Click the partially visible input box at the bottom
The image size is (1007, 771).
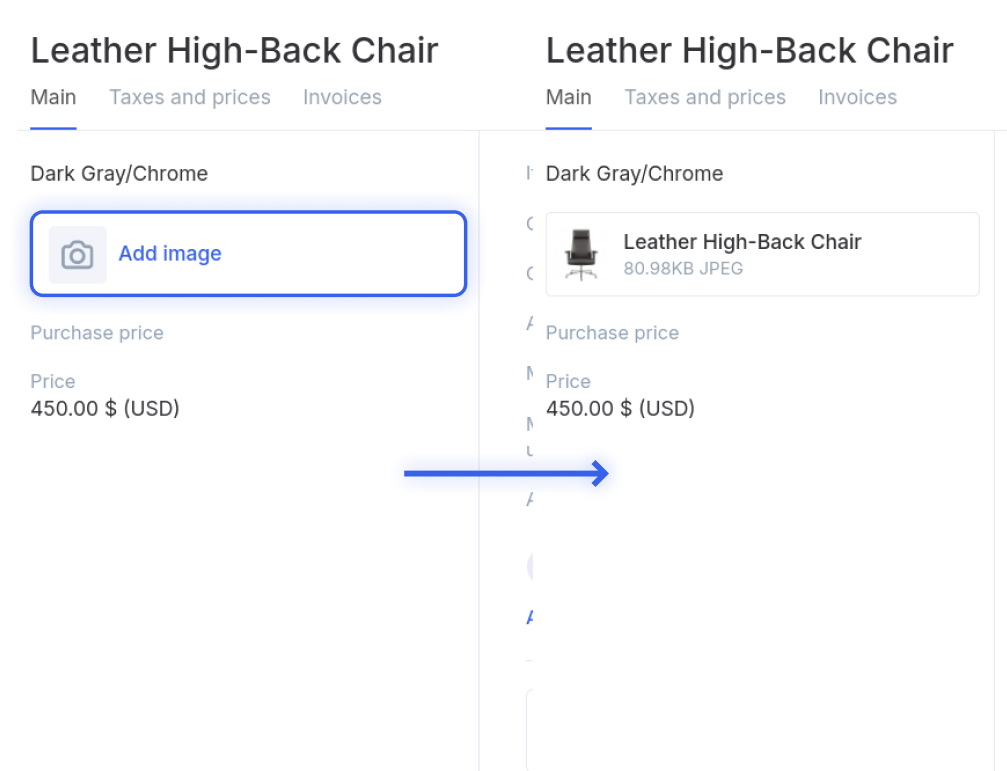(x=530, y=730)
